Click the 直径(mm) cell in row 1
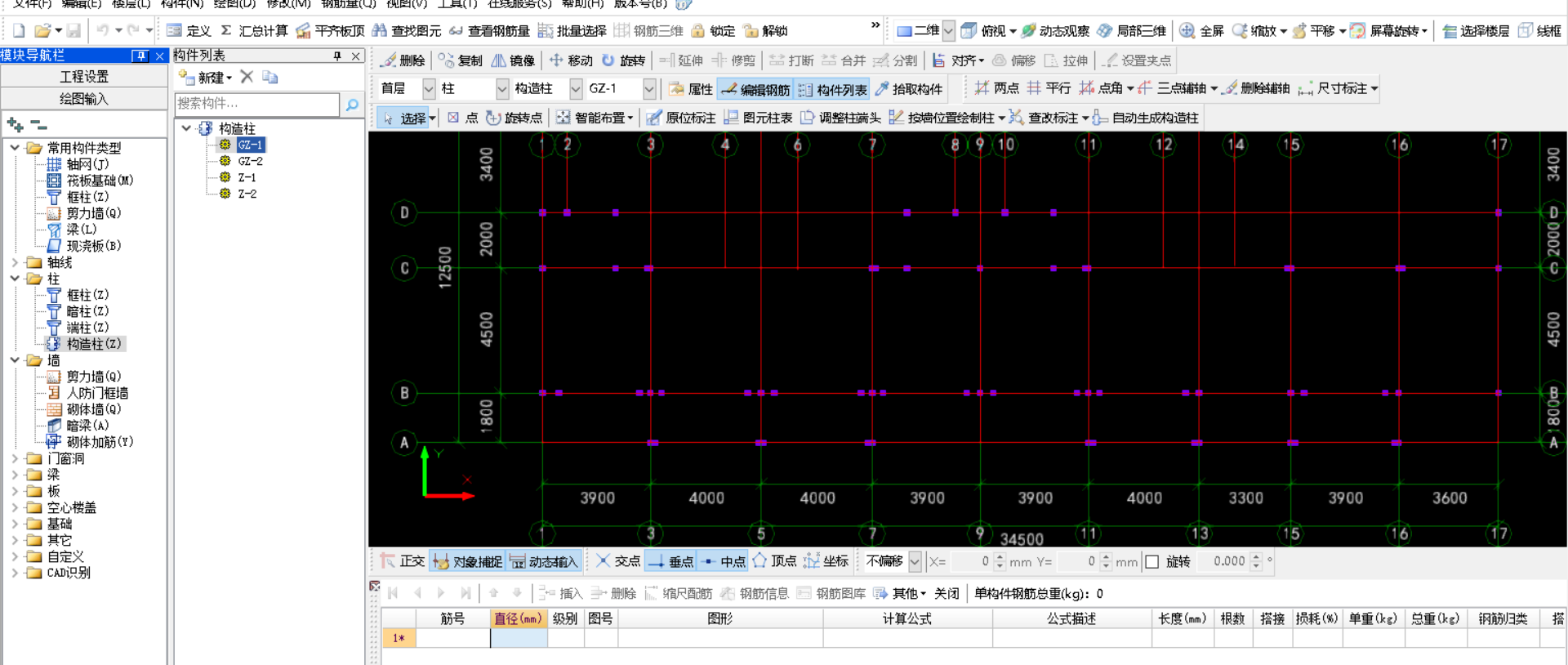The height and width of the screenshot is (665, 1568). tap(519, 638)
